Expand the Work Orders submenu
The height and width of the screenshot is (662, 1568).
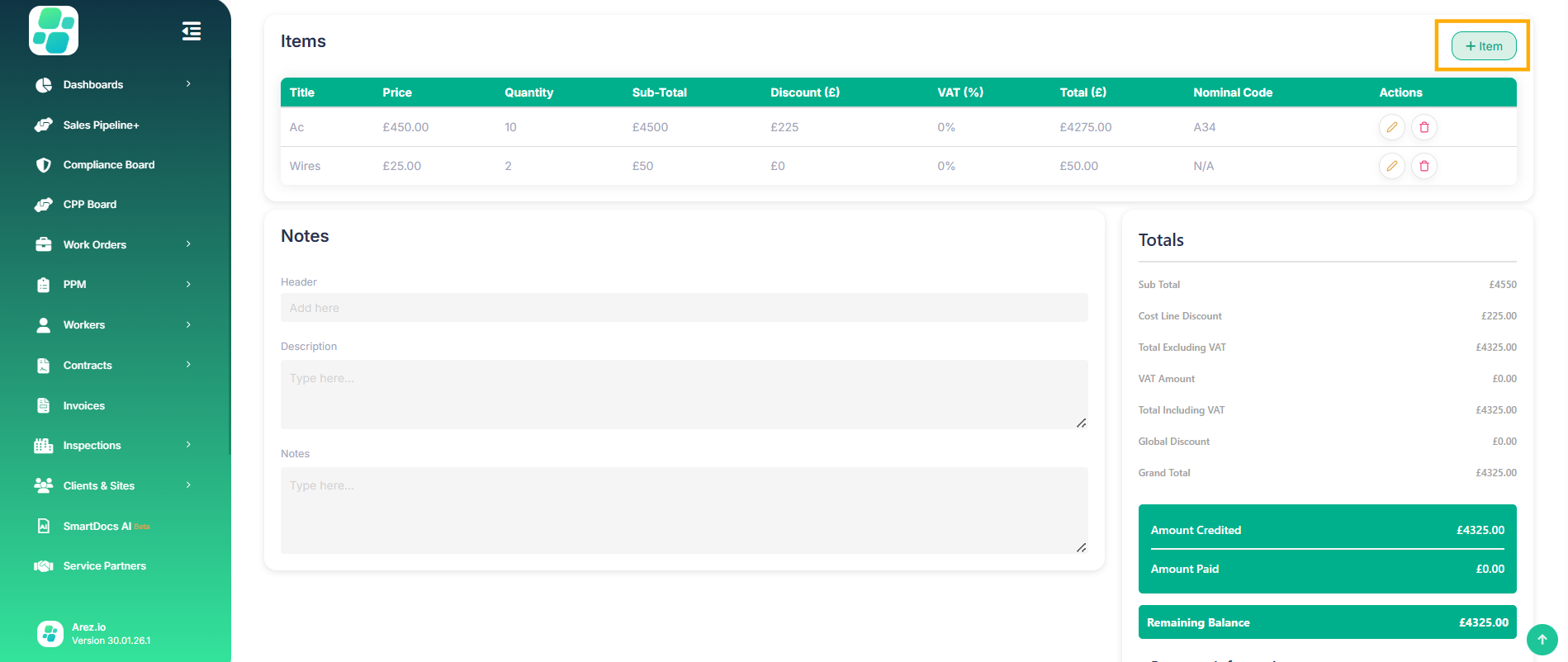pyautogui.click(x=188, y=244)
